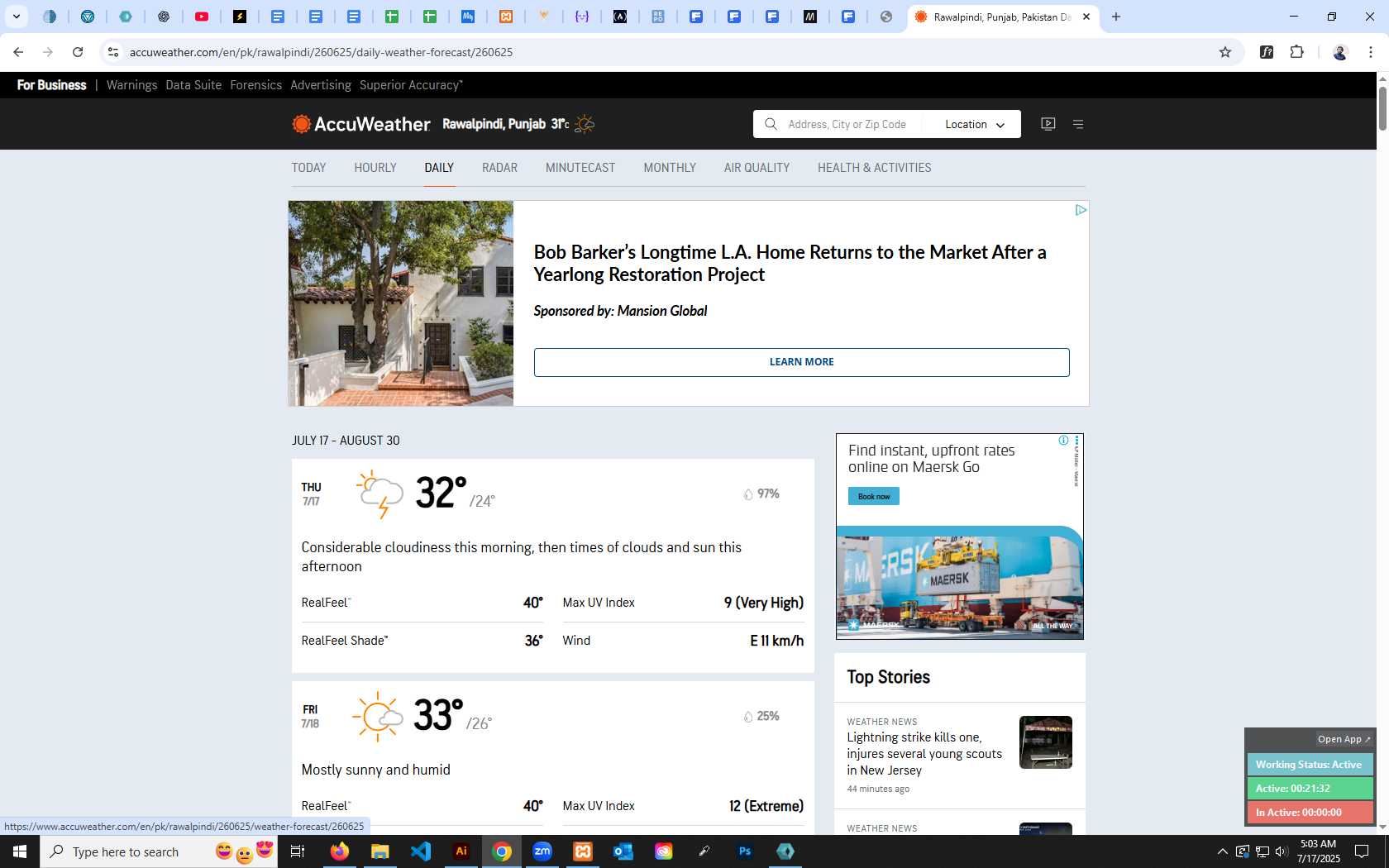This screenshot has width=1389, height=868.
Task: Click the search magnifier icon in the address box
Action: (x=771, y=124)
